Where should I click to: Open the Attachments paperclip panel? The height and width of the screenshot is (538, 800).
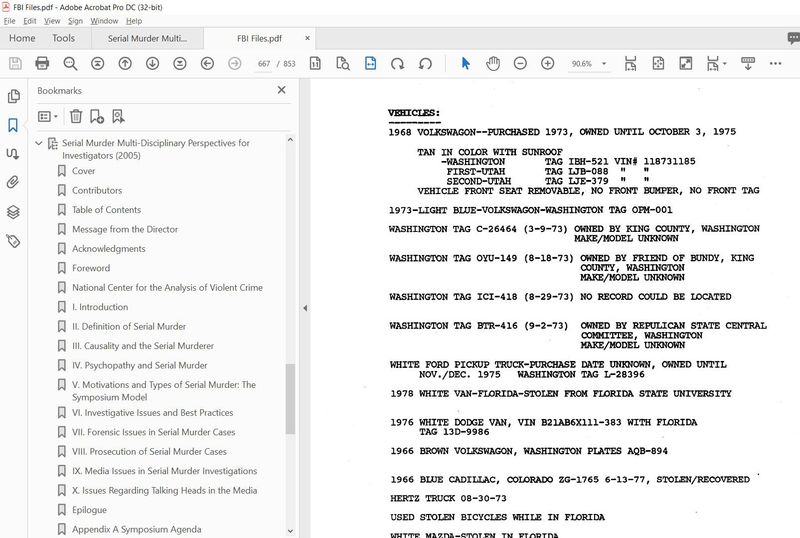point(13,183)
